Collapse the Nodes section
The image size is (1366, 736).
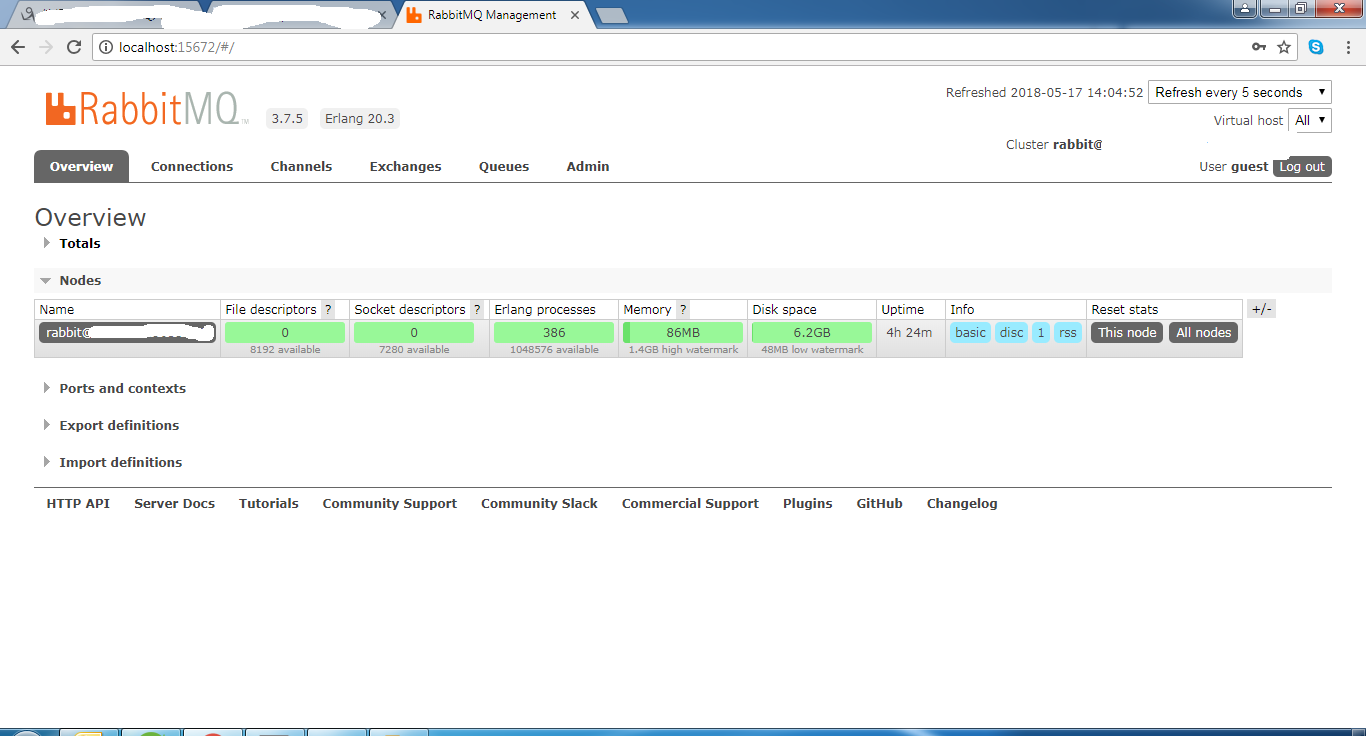coord(72,281)
